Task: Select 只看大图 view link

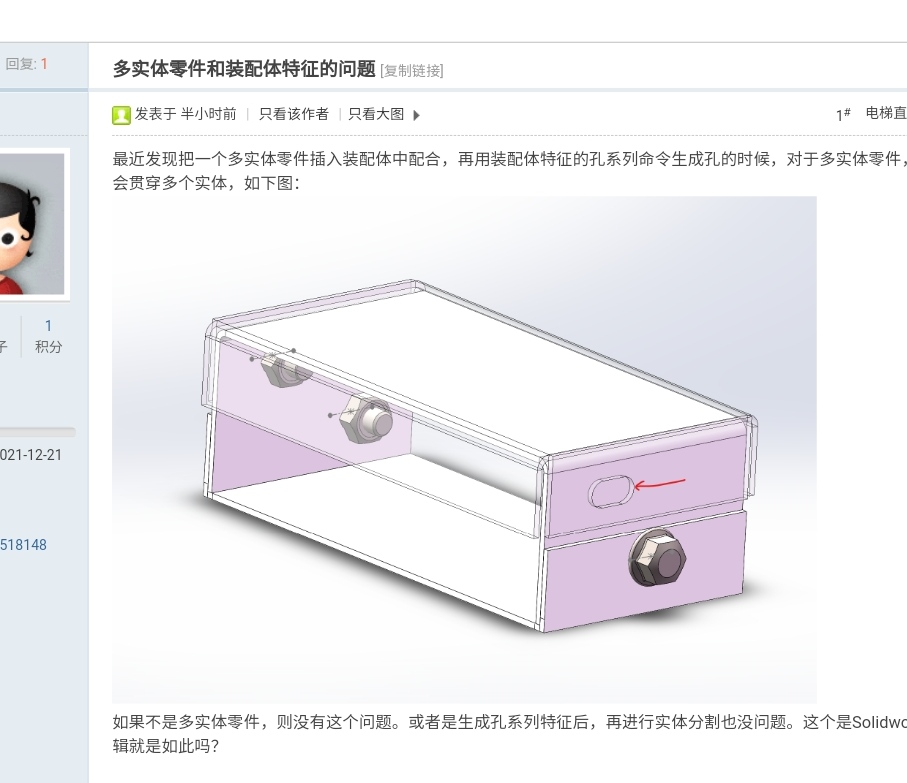Action: (376, 114)
